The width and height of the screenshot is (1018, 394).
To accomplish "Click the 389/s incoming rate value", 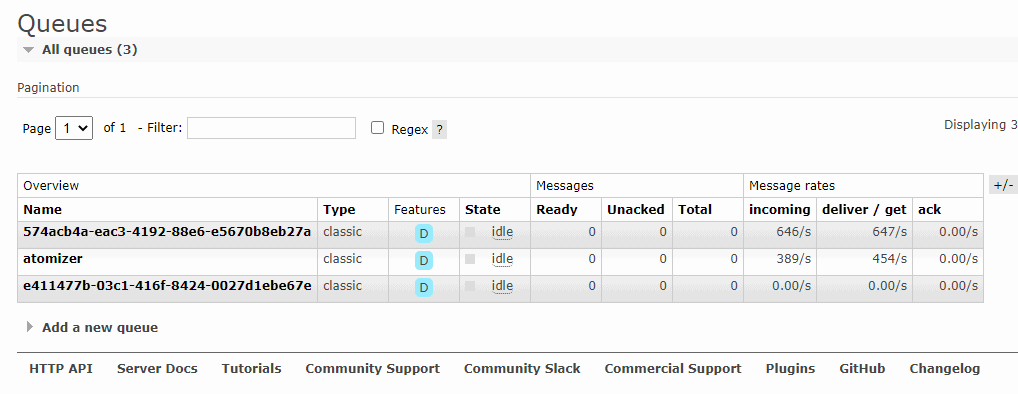I will pos(793,259).
